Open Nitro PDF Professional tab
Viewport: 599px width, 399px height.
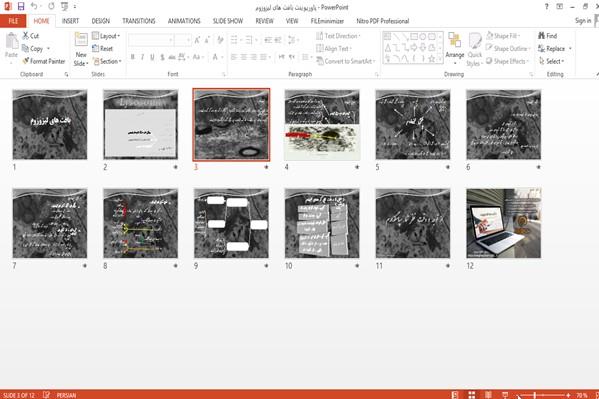point(382,21)
